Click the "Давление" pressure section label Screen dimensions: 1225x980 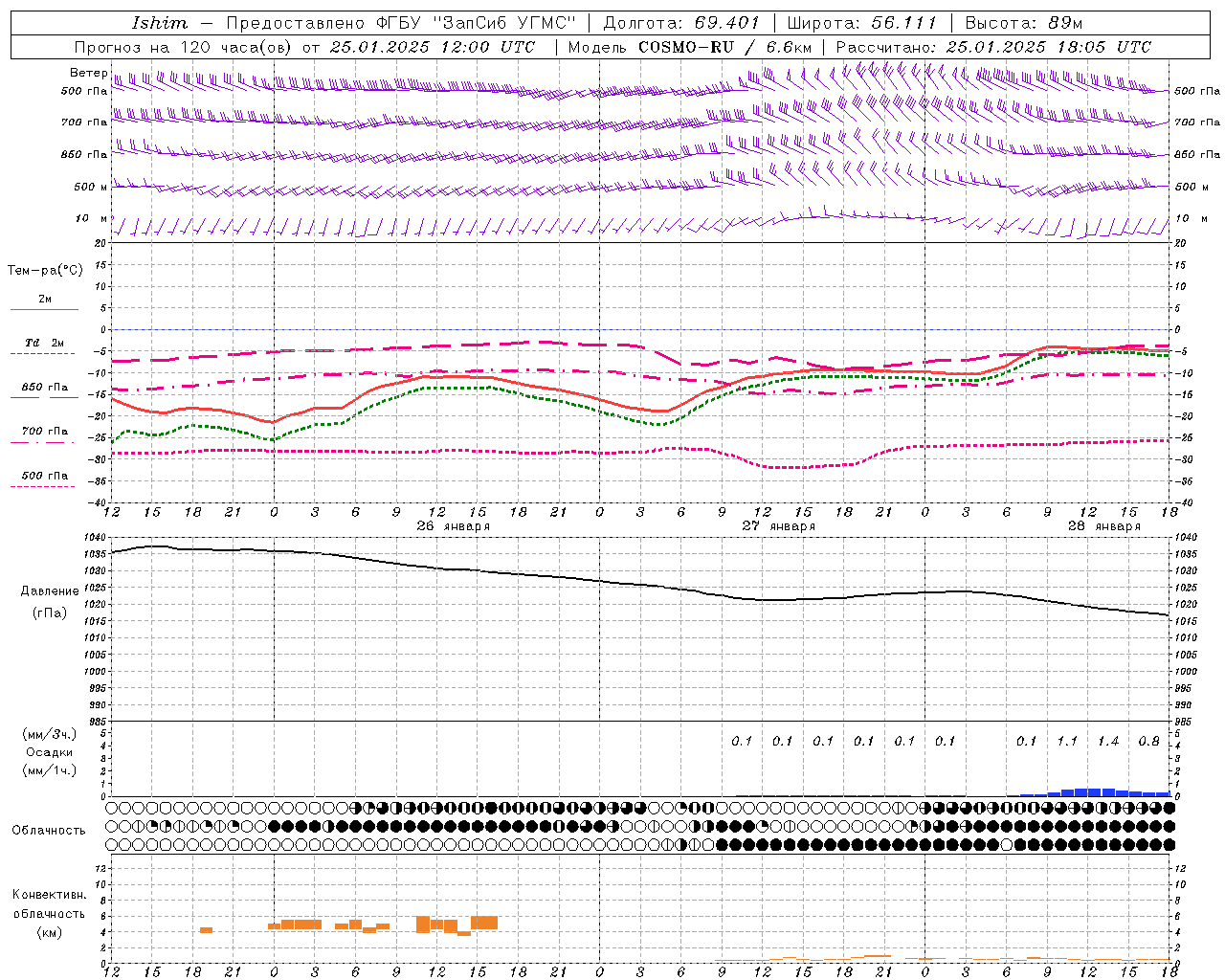(50, 591)
